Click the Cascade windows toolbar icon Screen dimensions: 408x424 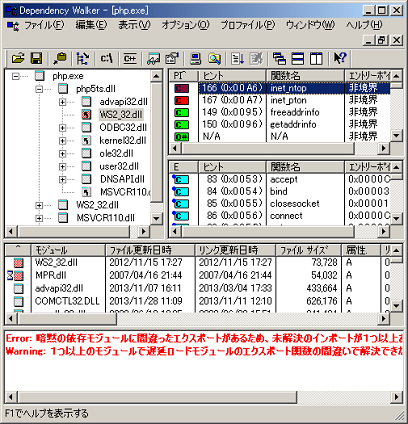coord(279,59)
